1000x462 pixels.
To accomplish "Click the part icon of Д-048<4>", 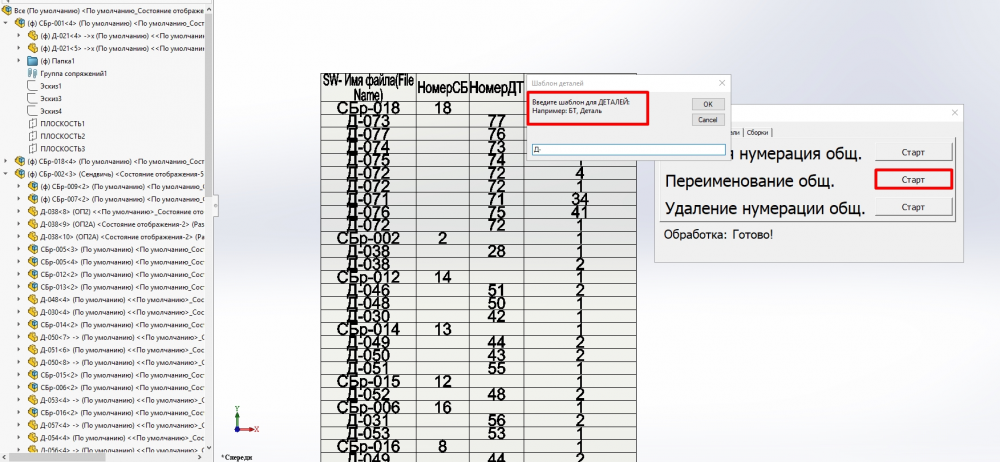I will click(33, 299).
